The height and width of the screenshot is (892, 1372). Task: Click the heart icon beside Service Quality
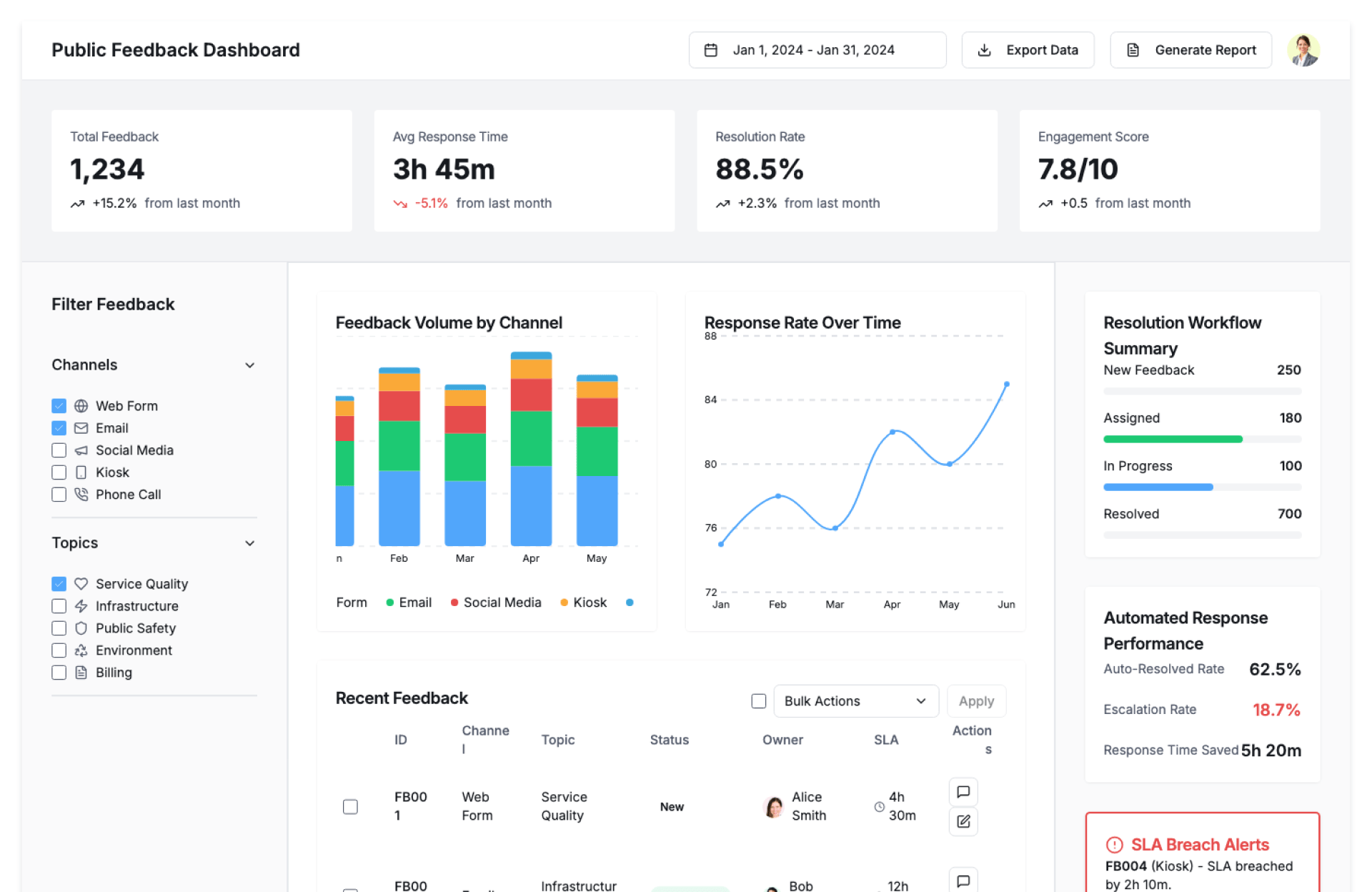tap(81, 584)
